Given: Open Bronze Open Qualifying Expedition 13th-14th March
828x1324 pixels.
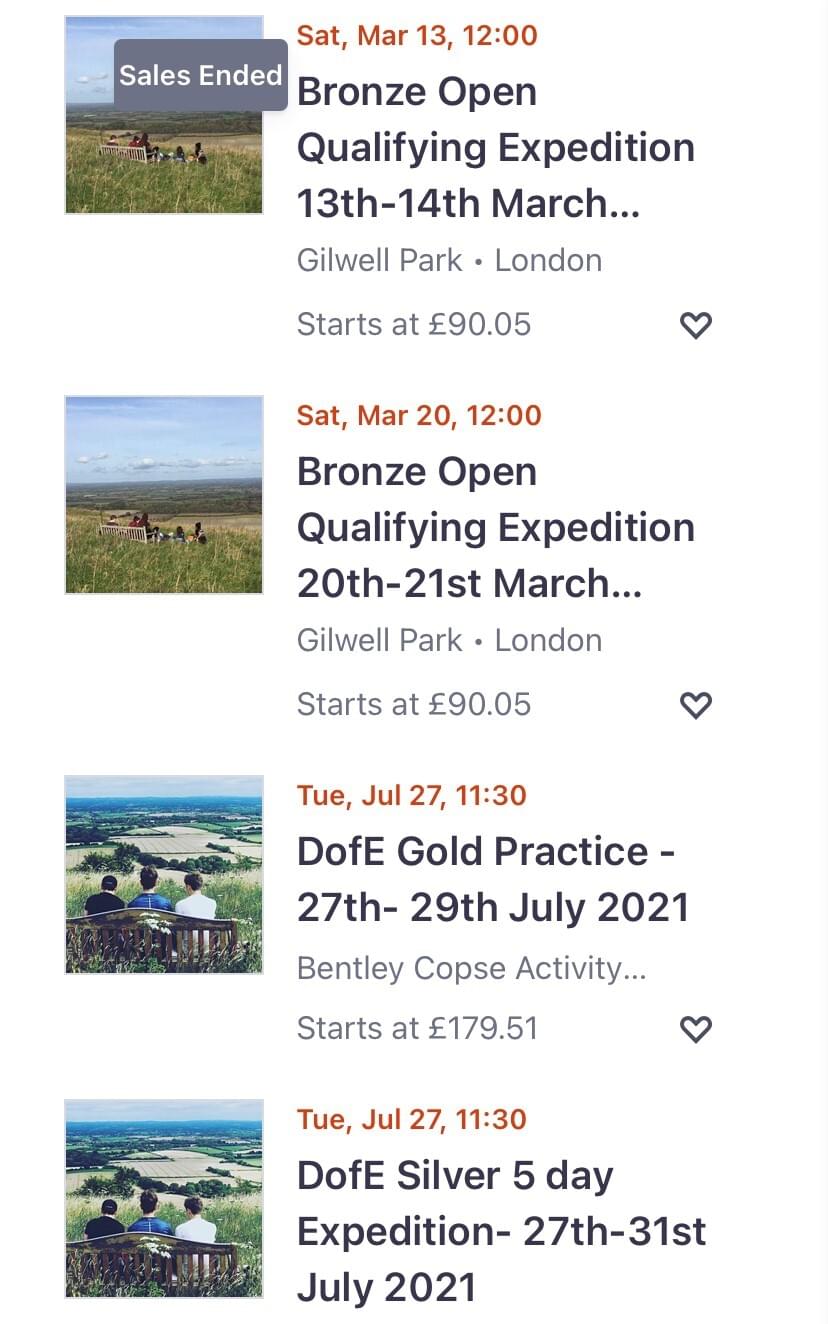Looking at the screenshot, I should (x=495, y=147).
